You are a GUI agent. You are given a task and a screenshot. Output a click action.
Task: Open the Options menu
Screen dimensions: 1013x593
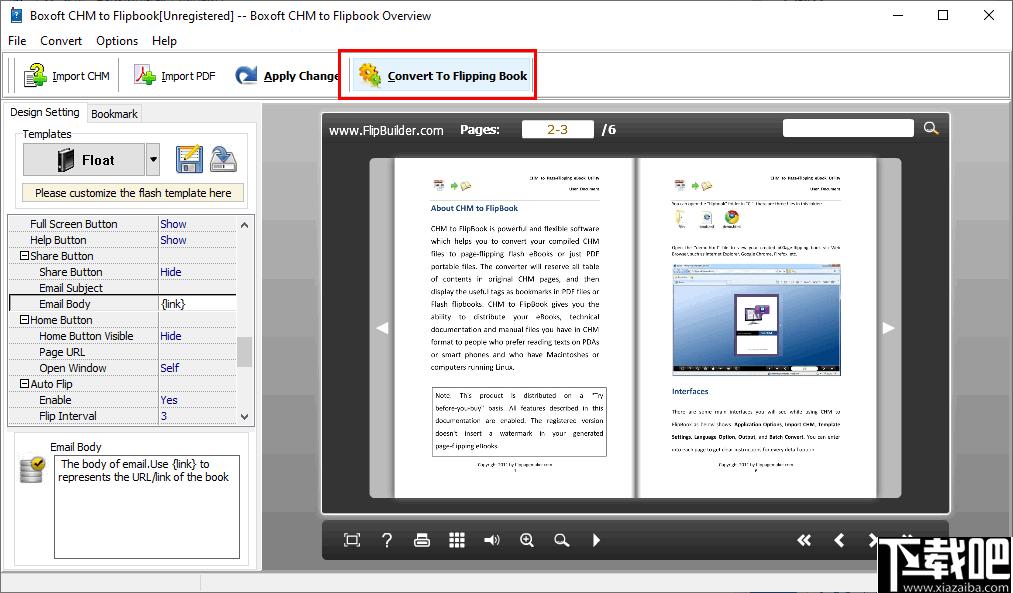pos(117,41)
